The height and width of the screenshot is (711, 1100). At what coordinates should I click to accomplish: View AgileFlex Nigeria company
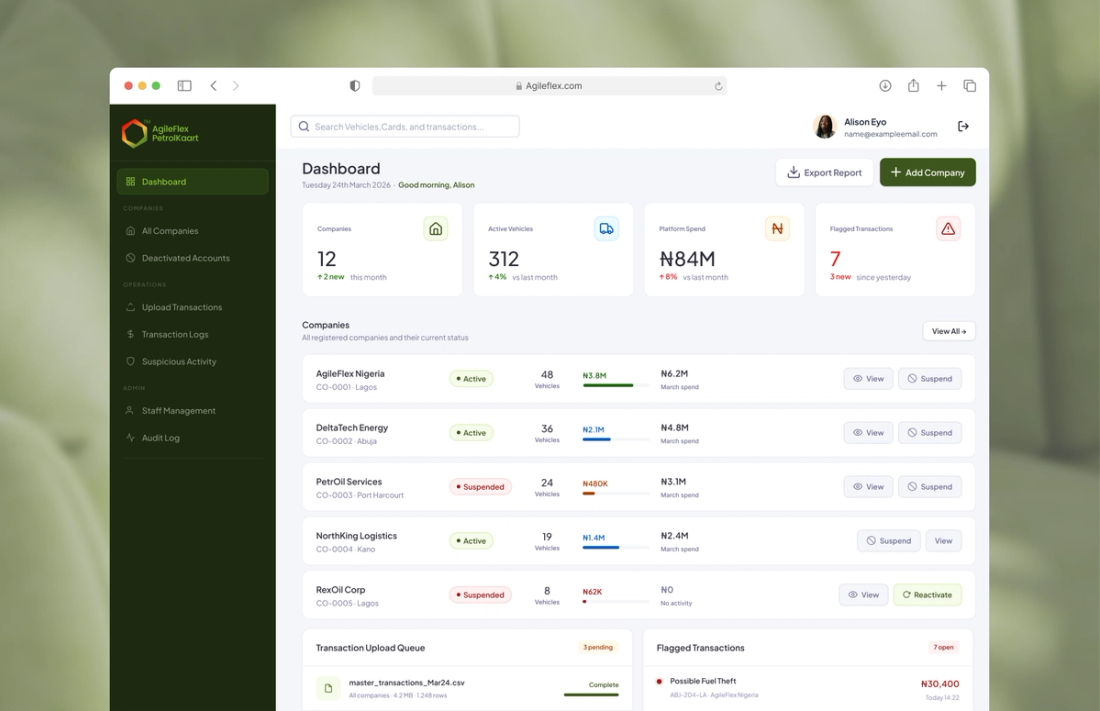tap(868, 378)
